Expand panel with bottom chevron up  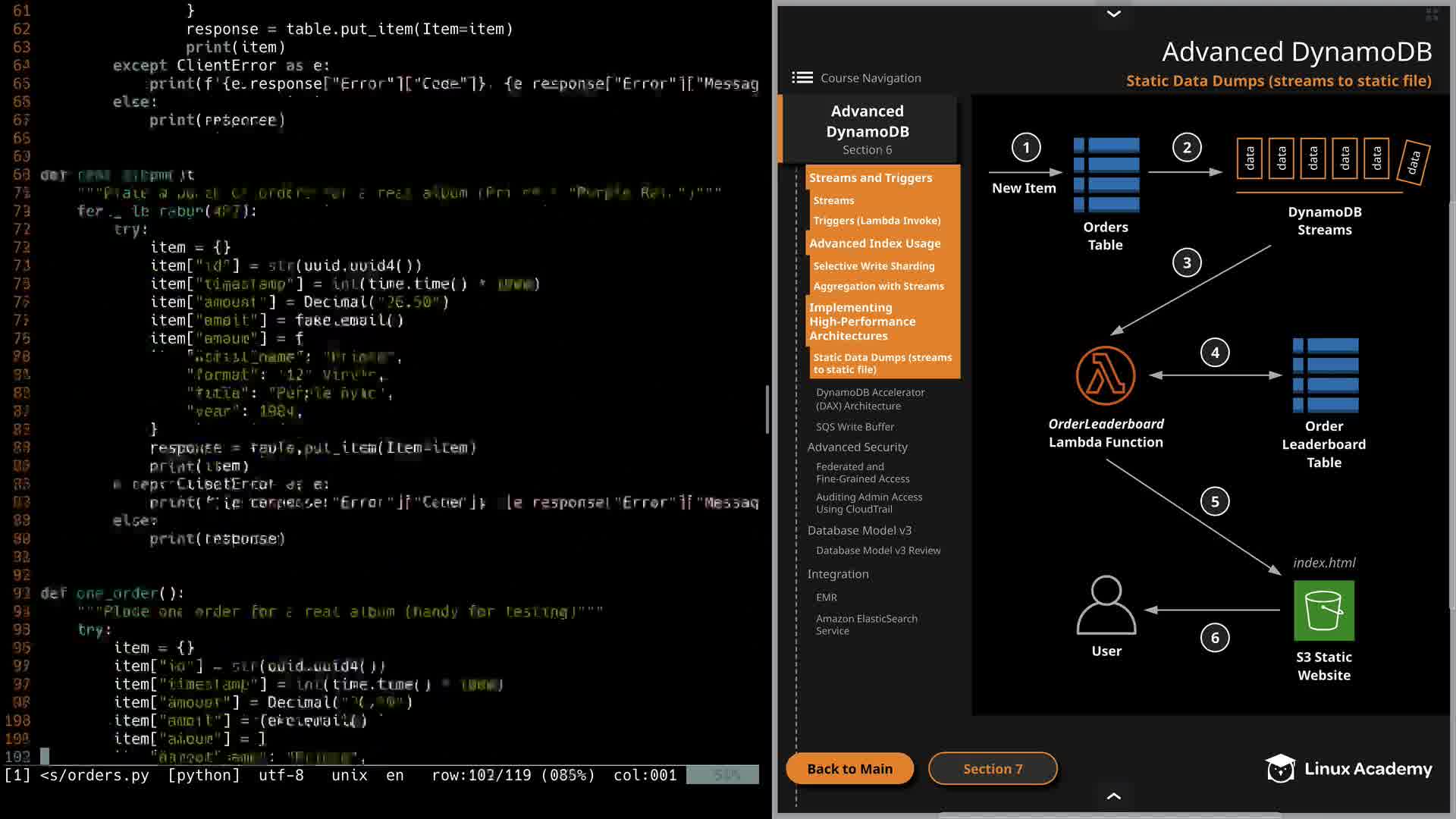point(1113,795)
